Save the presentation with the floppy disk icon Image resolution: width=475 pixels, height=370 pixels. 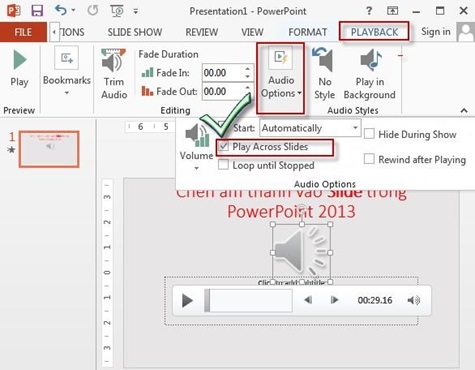coord(37,11)
